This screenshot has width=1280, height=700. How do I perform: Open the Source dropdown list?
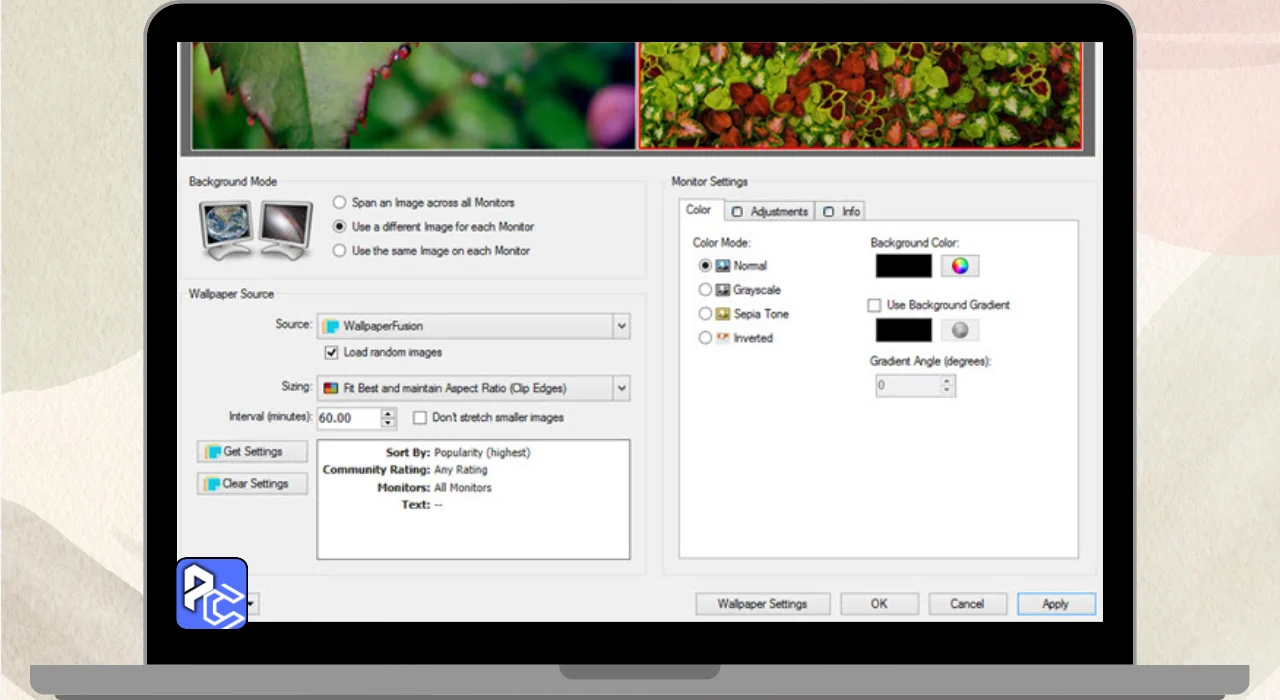tap(621, 327)
